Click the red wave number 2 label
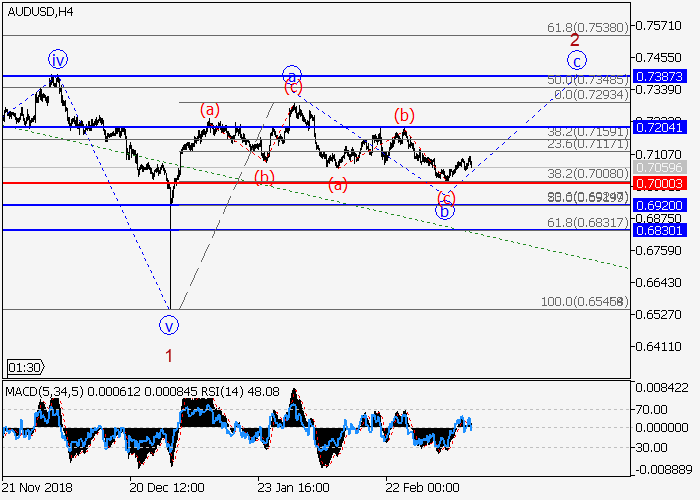This screenshot has width=700, height=500. coord(575,40)
